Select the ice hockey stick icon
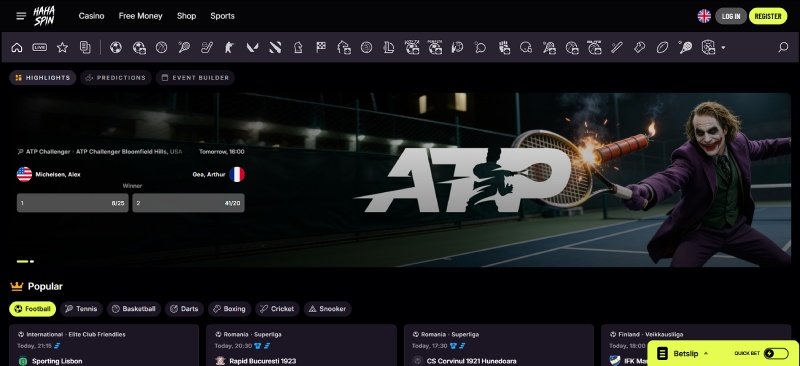800x366 pixels. pyautogui.click(x=207, y=47)
